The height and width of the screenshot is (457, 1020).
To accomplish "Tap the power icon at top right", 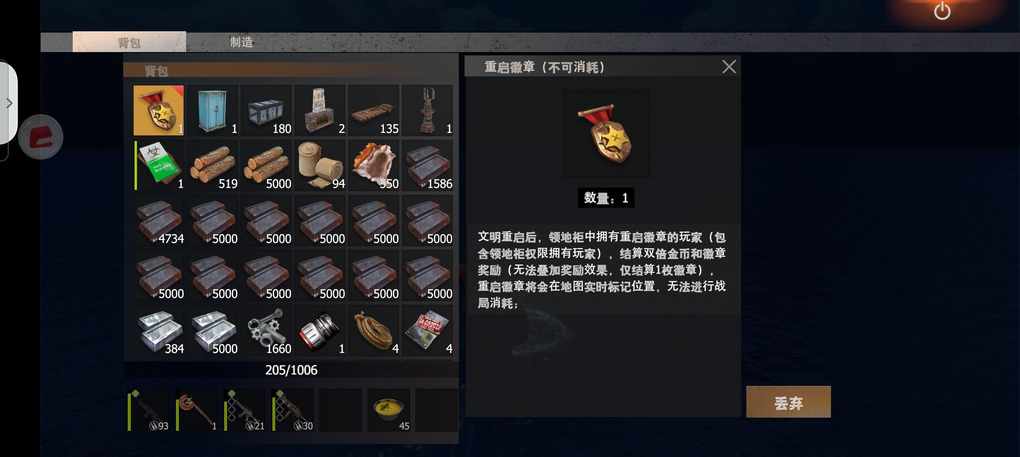I will (942, 11).
